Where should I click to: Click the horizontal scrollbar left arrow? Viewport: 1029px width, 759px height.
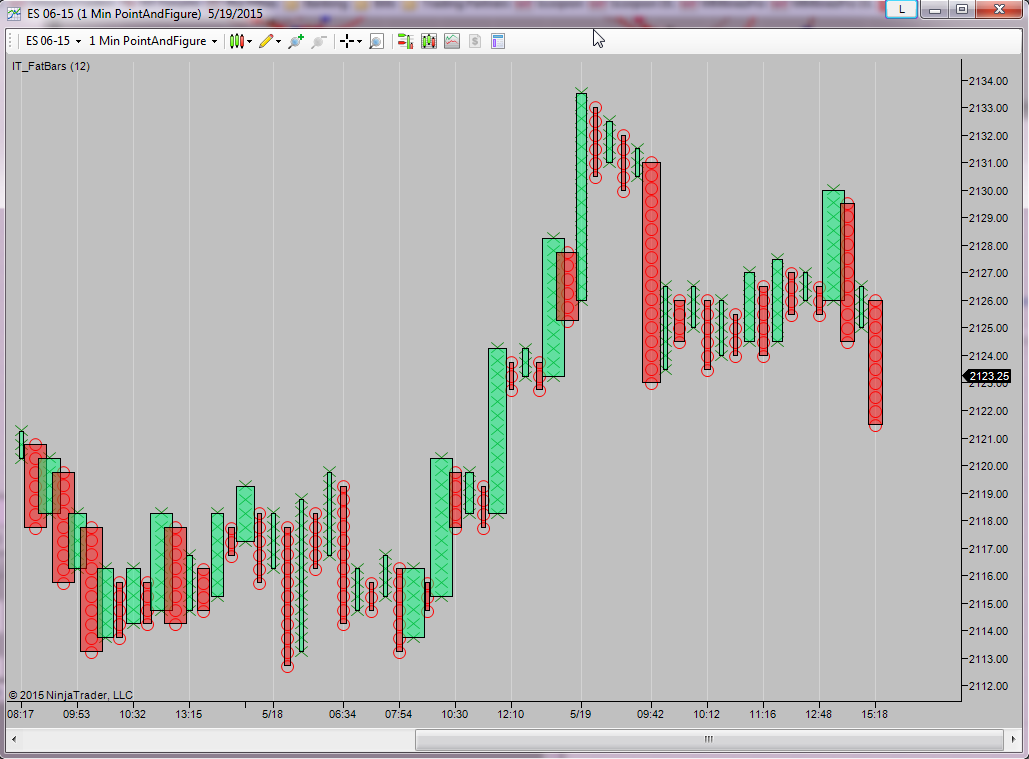pos(14,739)
